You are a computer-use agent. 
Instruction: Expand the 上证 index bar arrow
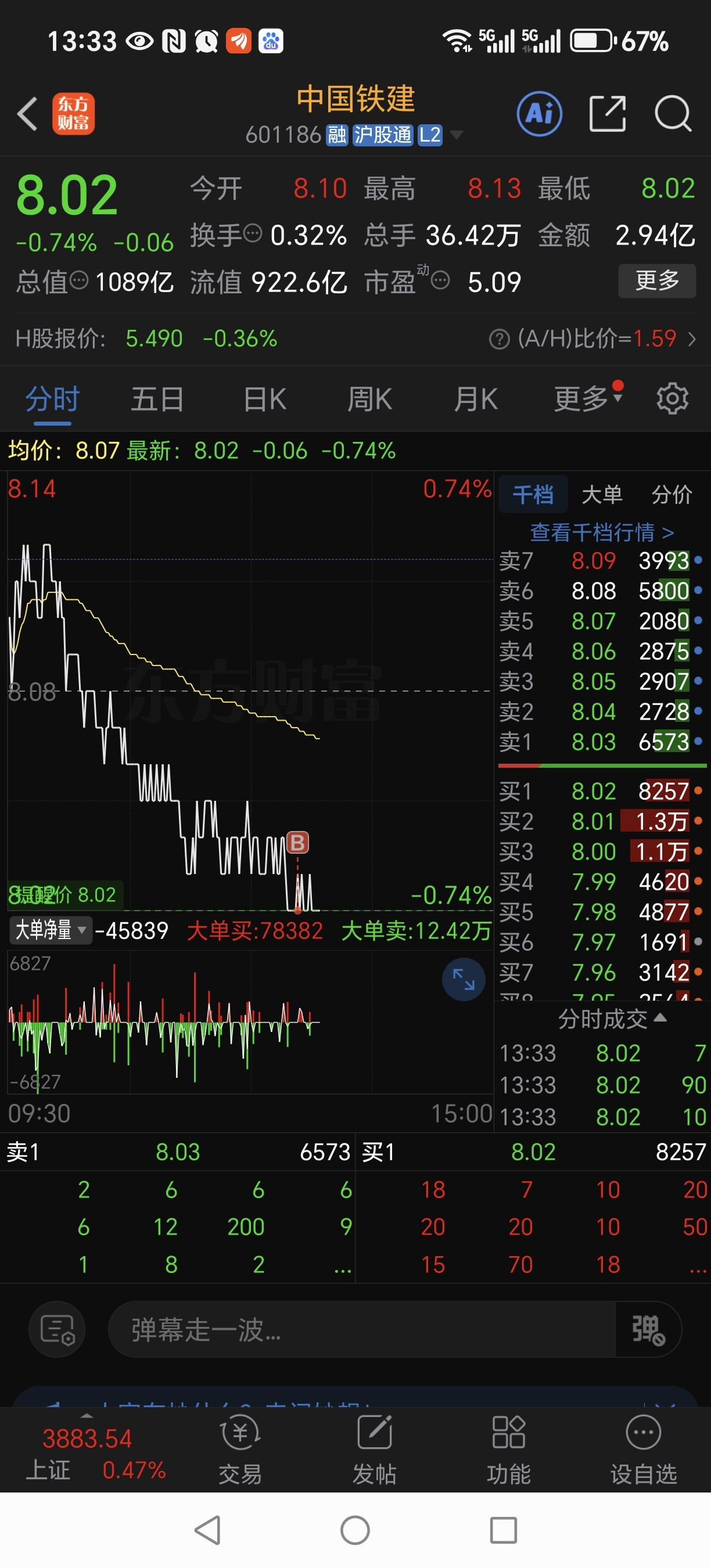[87, 1415]
